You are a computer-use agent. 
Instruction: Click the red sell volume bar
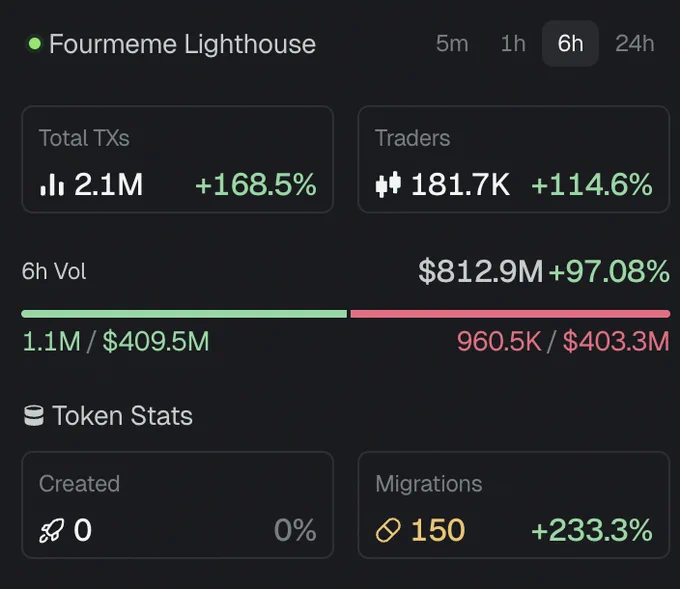[510, 314]
